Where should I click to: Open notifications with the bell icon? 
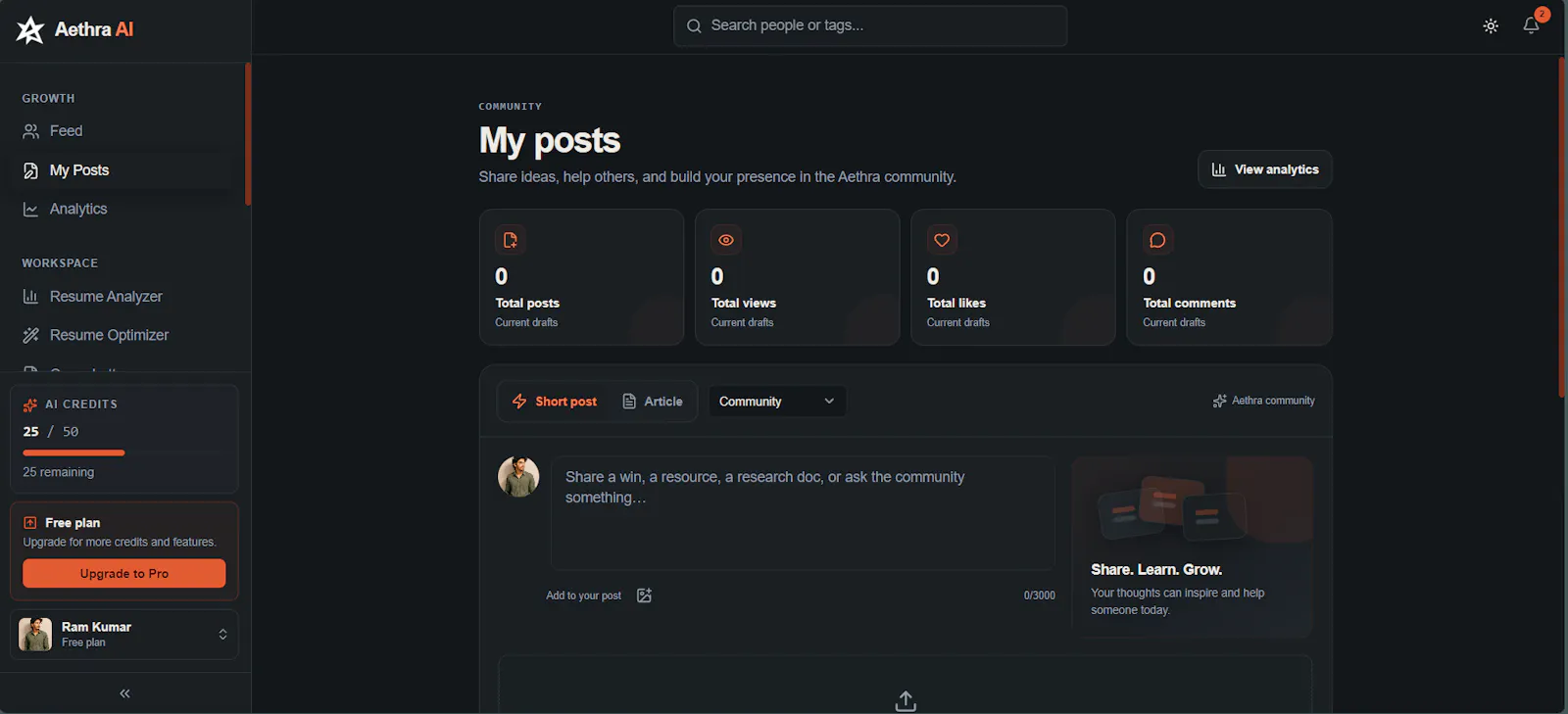(1531, 25)
